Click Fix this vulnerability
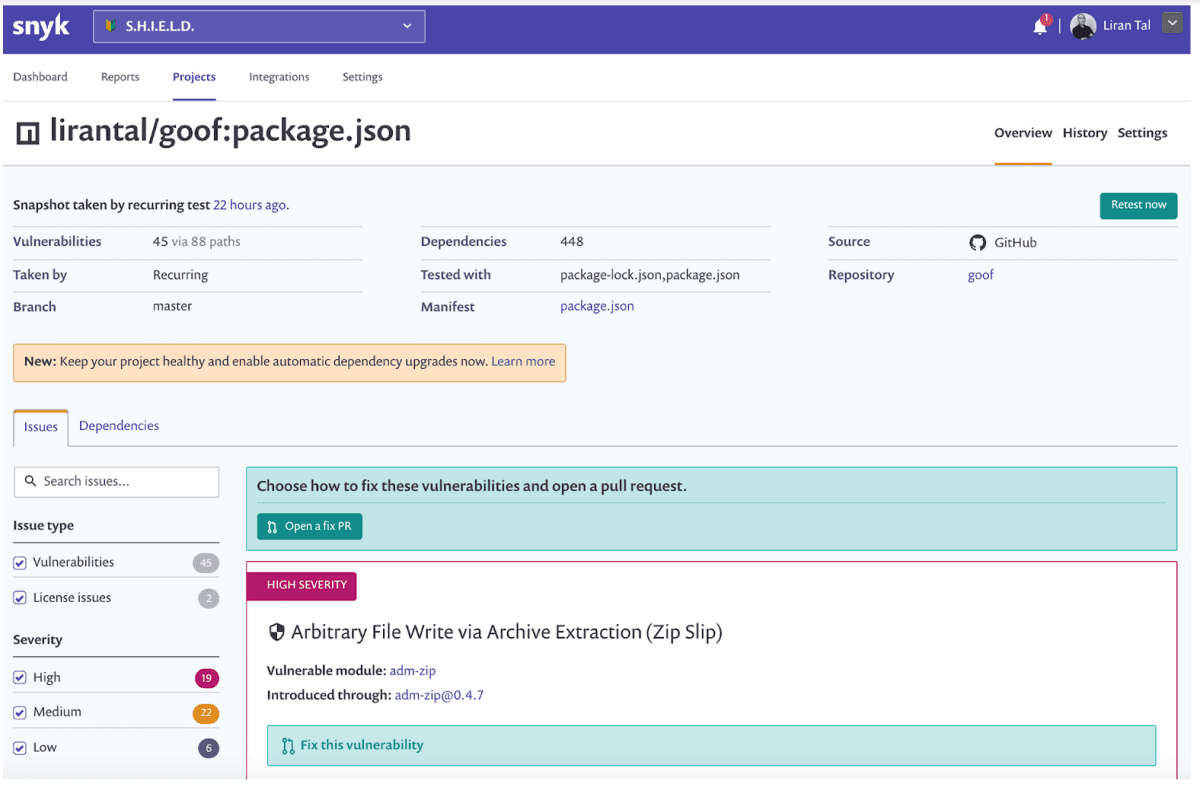 [x=711, y=745]
